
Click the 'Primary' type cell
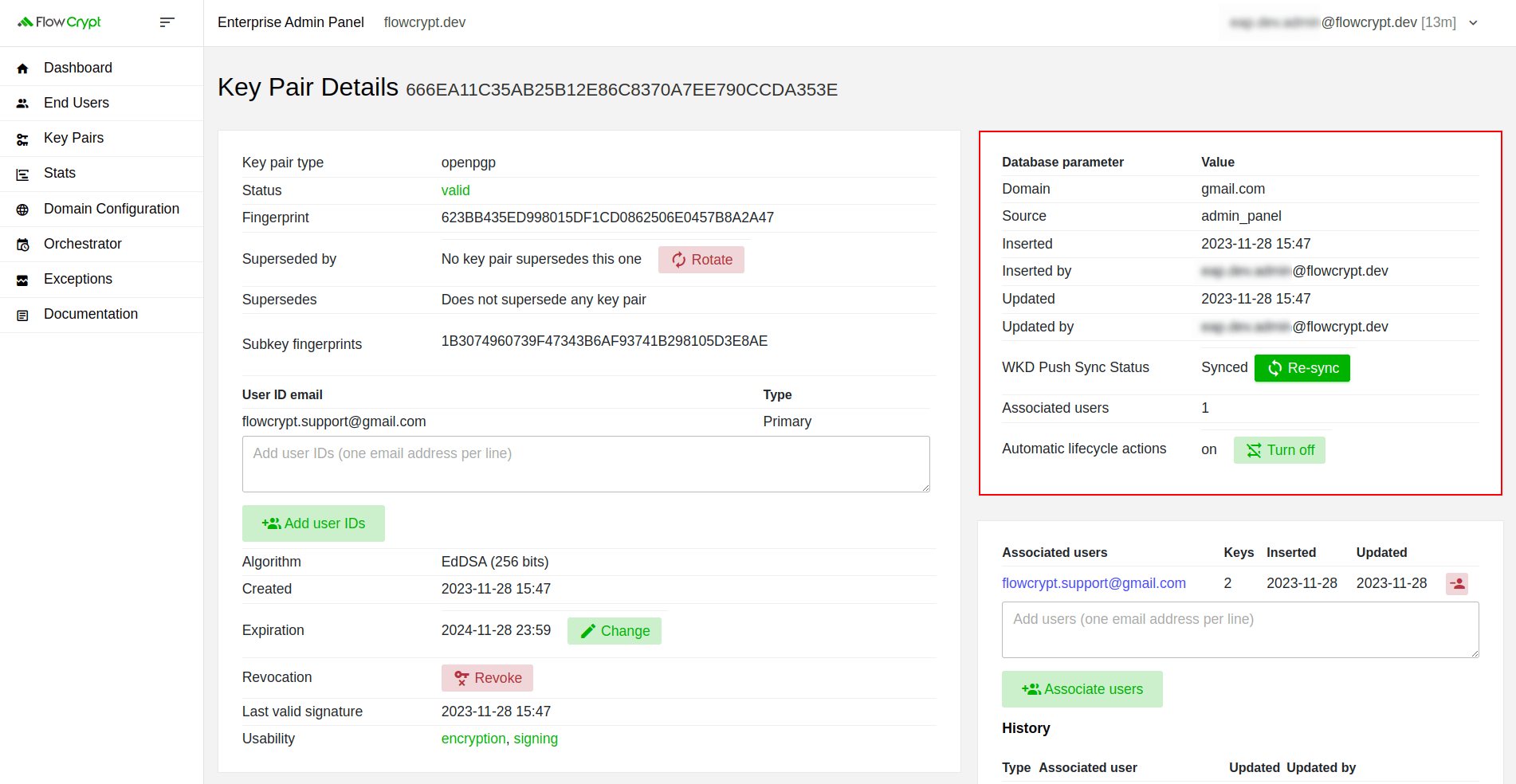(x=787, y=421)
